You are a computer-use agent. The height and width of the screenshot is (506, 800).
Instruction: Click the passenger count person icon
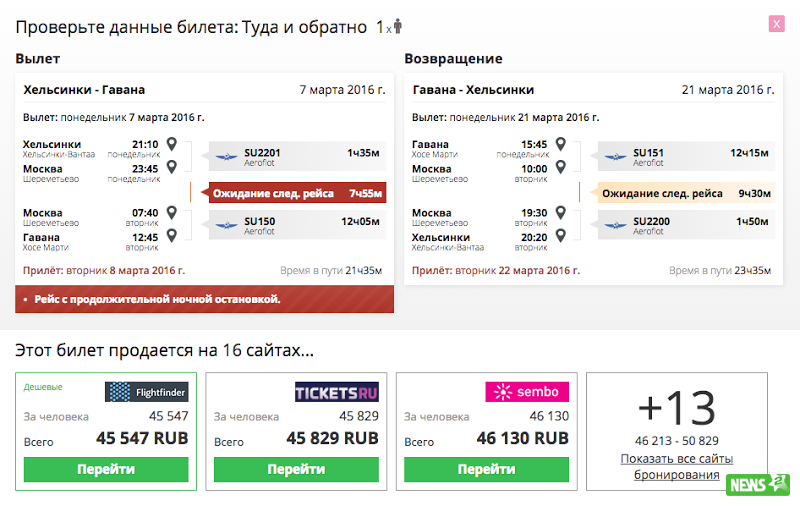[x=397, y=26]
